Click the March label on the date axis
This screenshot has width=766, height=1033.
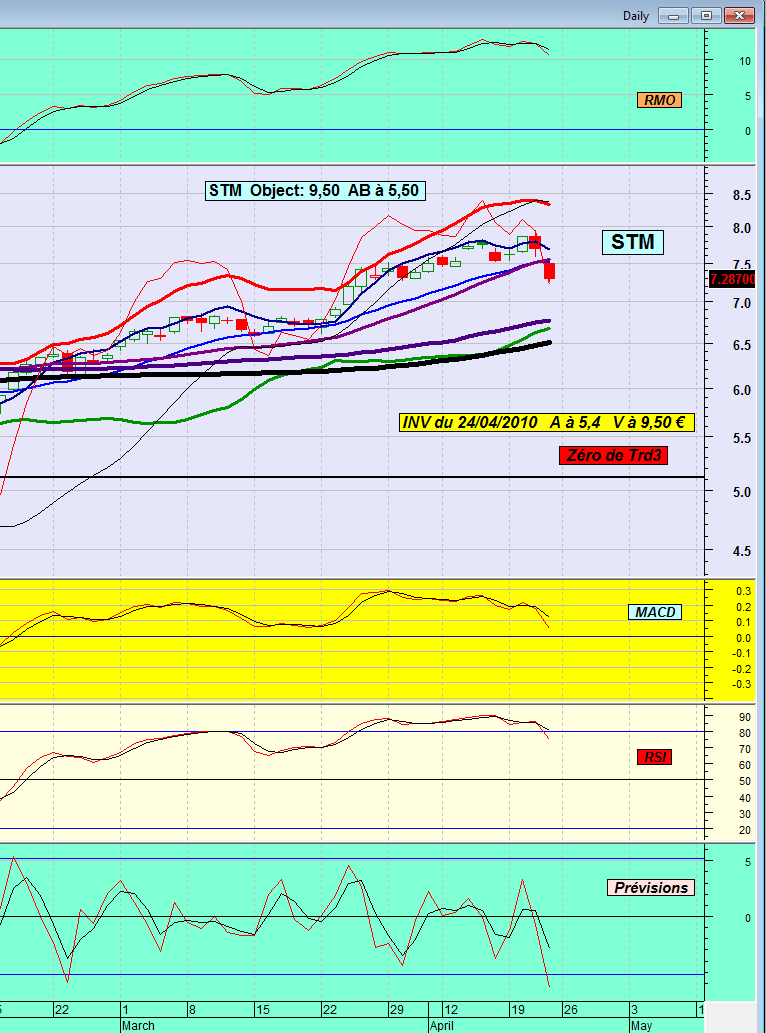pos(138,1026)
